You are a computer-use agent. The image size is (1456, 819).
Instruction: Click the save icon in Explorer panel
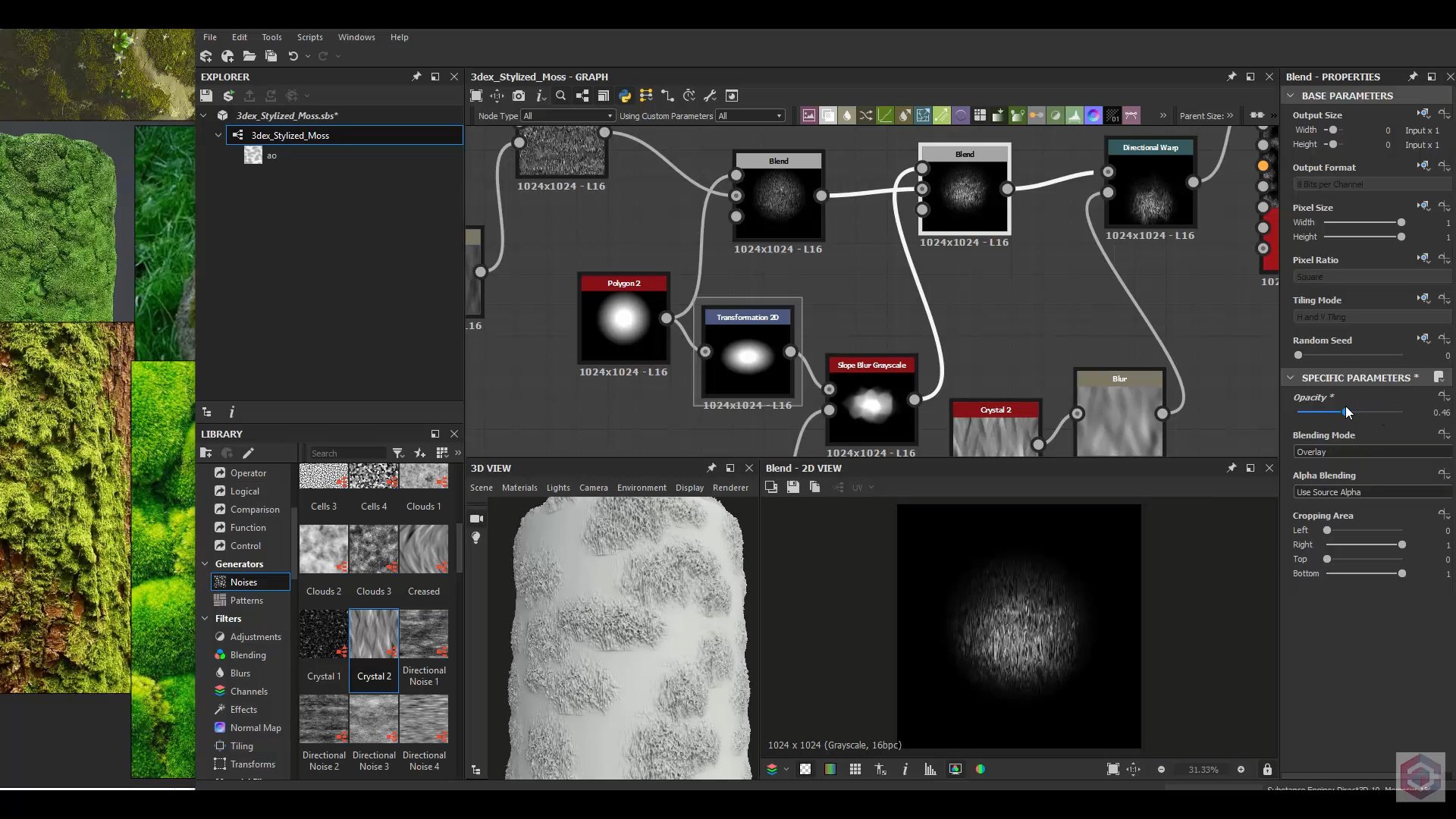206,96
